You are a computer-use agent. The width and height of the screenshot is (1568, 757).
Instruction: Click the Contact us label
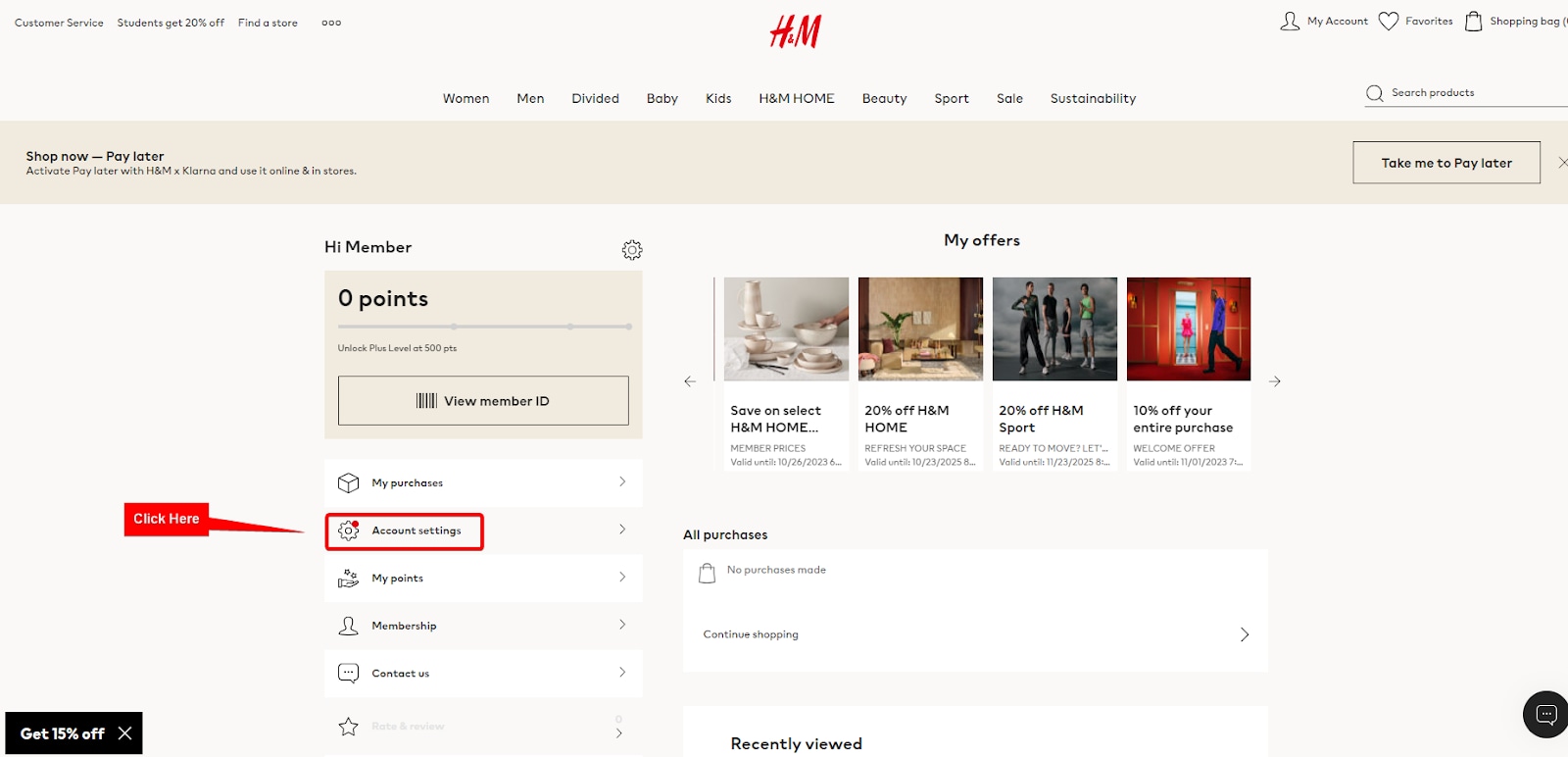(401, 674)
